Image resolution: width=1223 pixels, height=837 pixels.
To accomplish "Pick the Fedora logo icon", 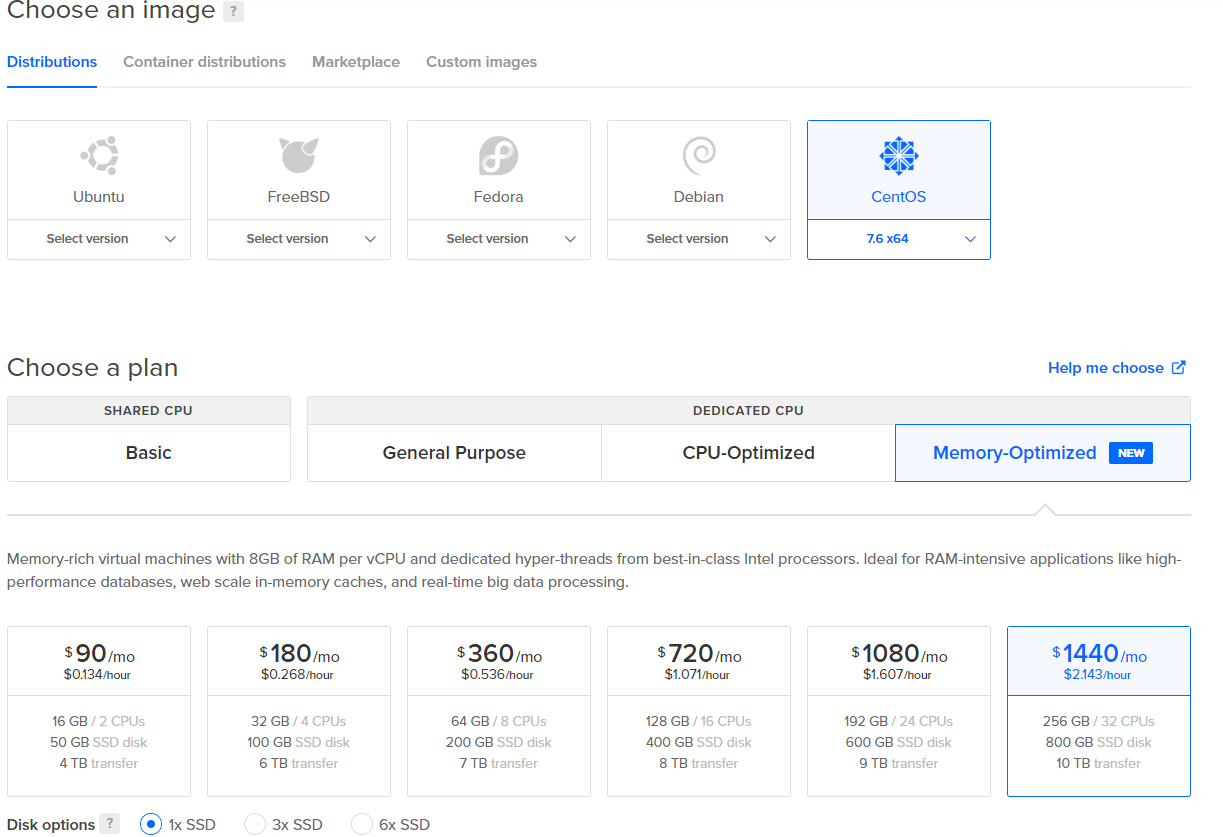I will (498, 156).
